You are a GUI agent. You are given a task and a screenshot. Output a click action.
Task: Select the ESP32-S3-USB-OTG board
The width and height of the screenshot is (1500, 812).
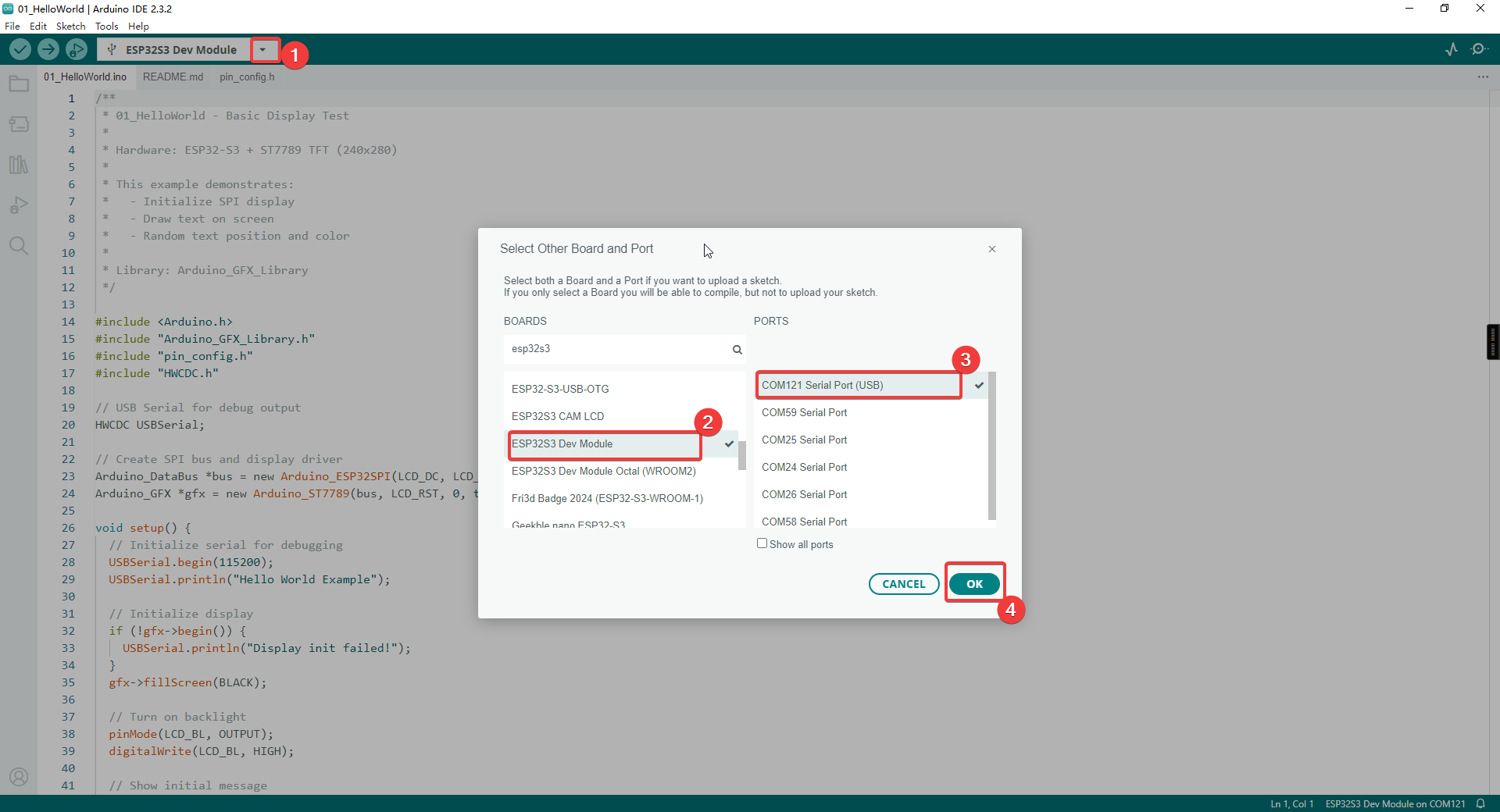(621, 389)
